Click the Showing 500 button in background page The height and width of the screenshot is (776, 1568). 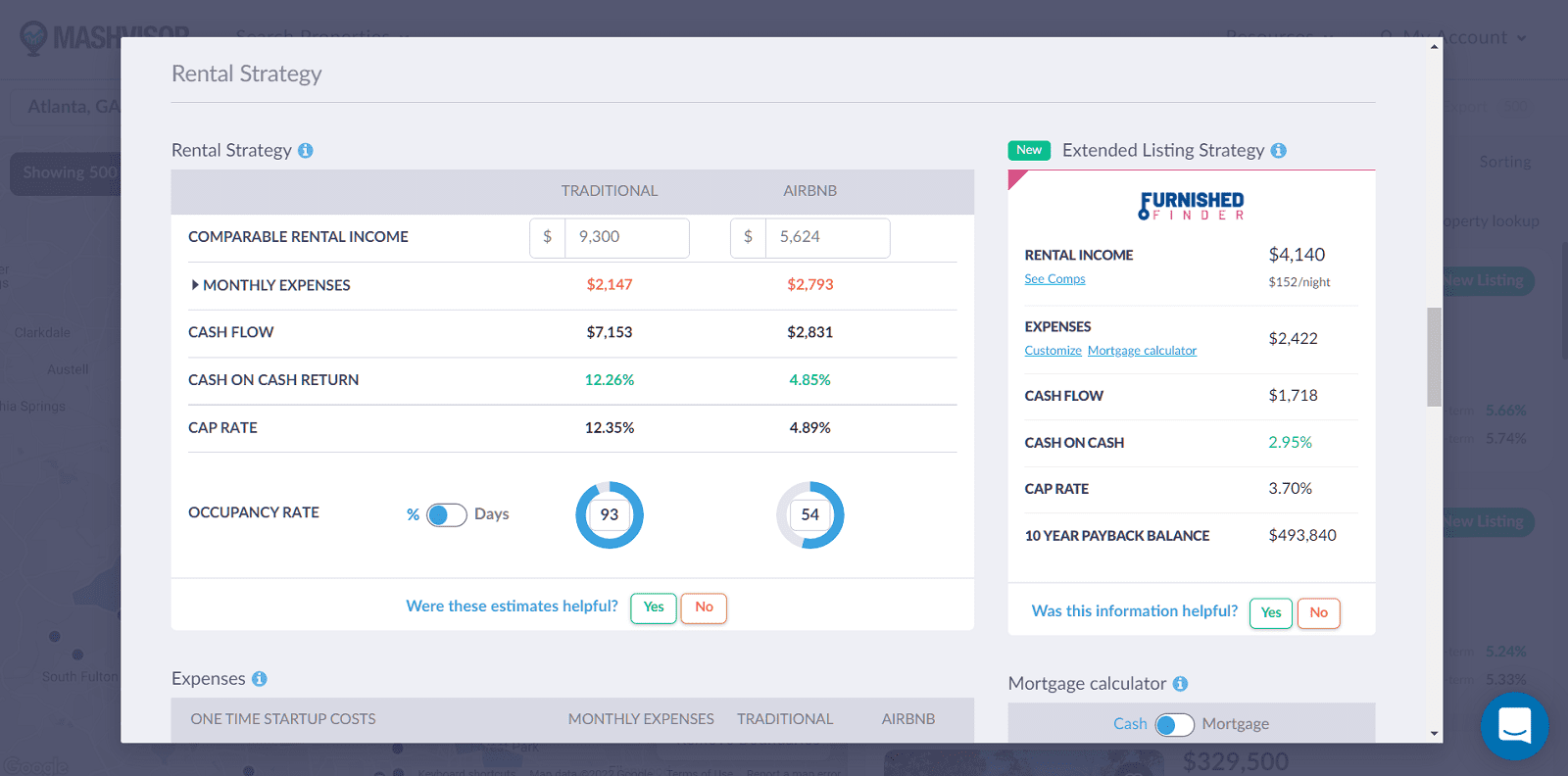(x=66, y=173)
